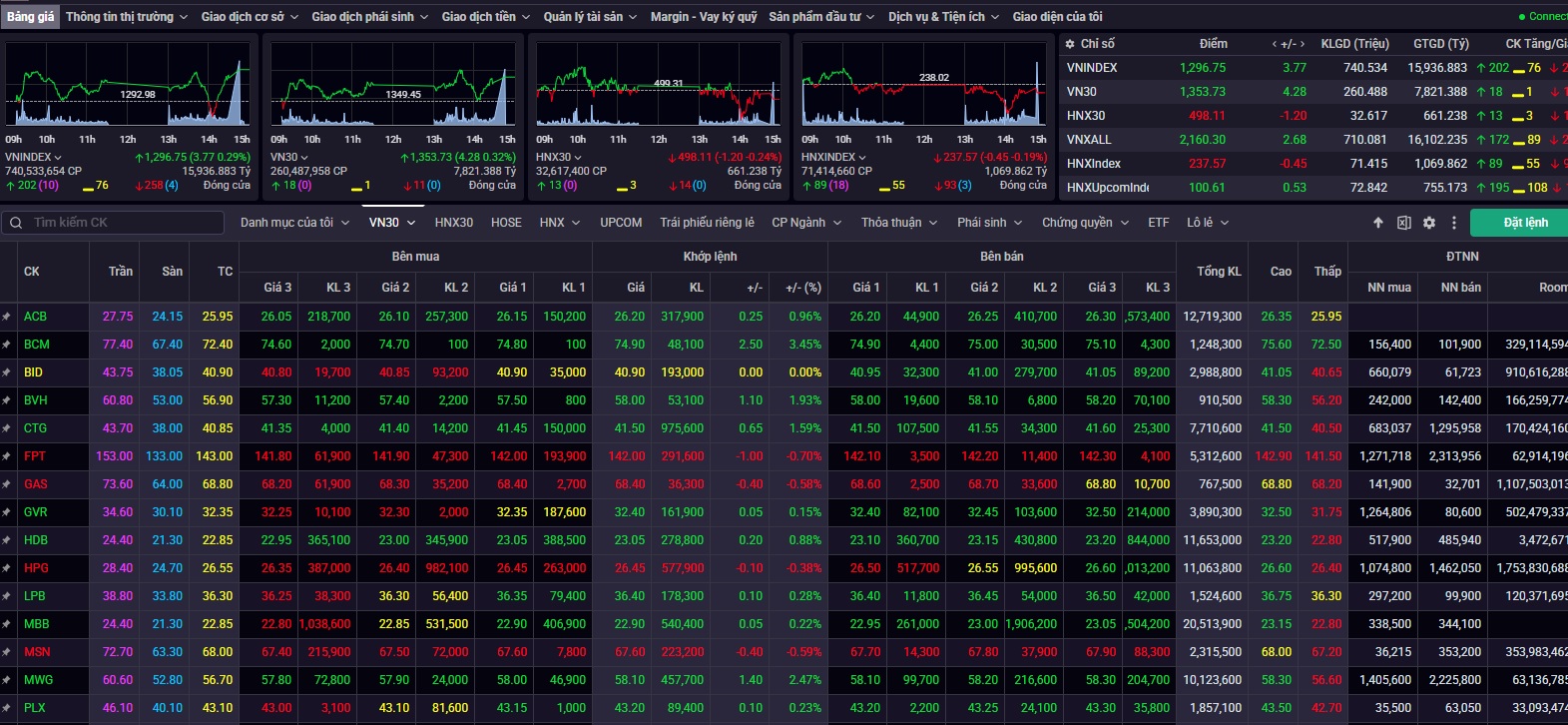Open Chỉ số panel gear settings
Viewport: 1568px width, 725px height.
pyautogui.click(x=1070, y=44)
